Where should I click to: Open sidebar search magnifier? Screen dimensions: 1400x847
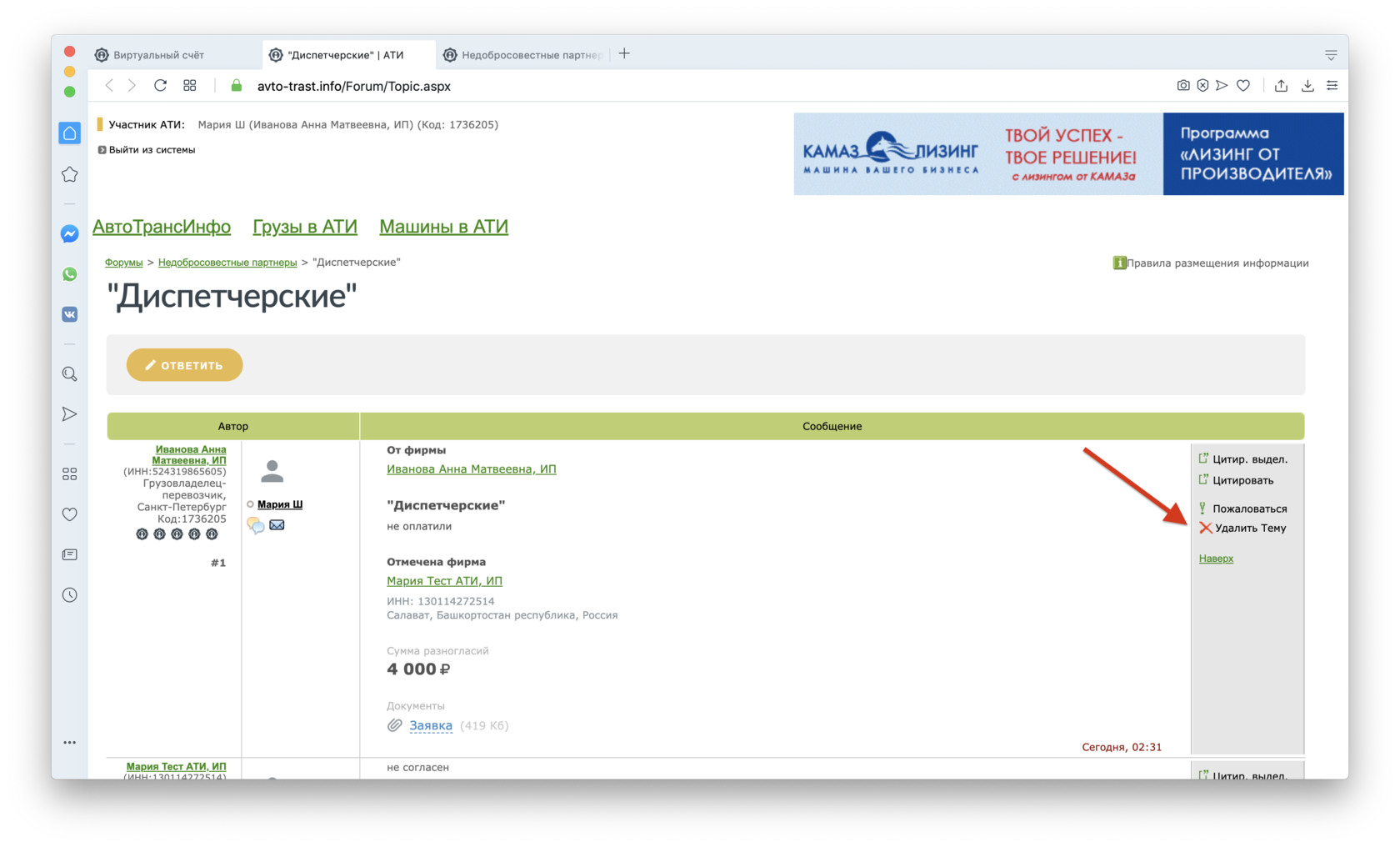click(70, 374)
